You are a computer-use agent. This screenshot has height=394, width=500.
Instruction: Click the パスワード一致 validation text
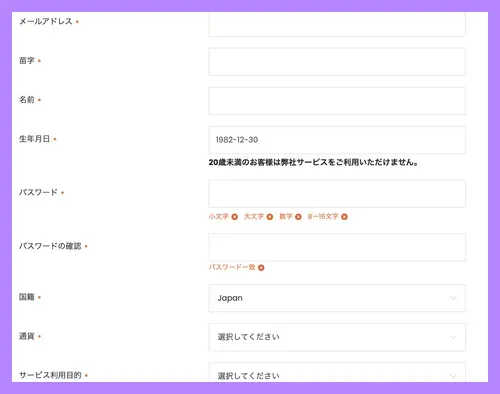(x=232, y=267)
